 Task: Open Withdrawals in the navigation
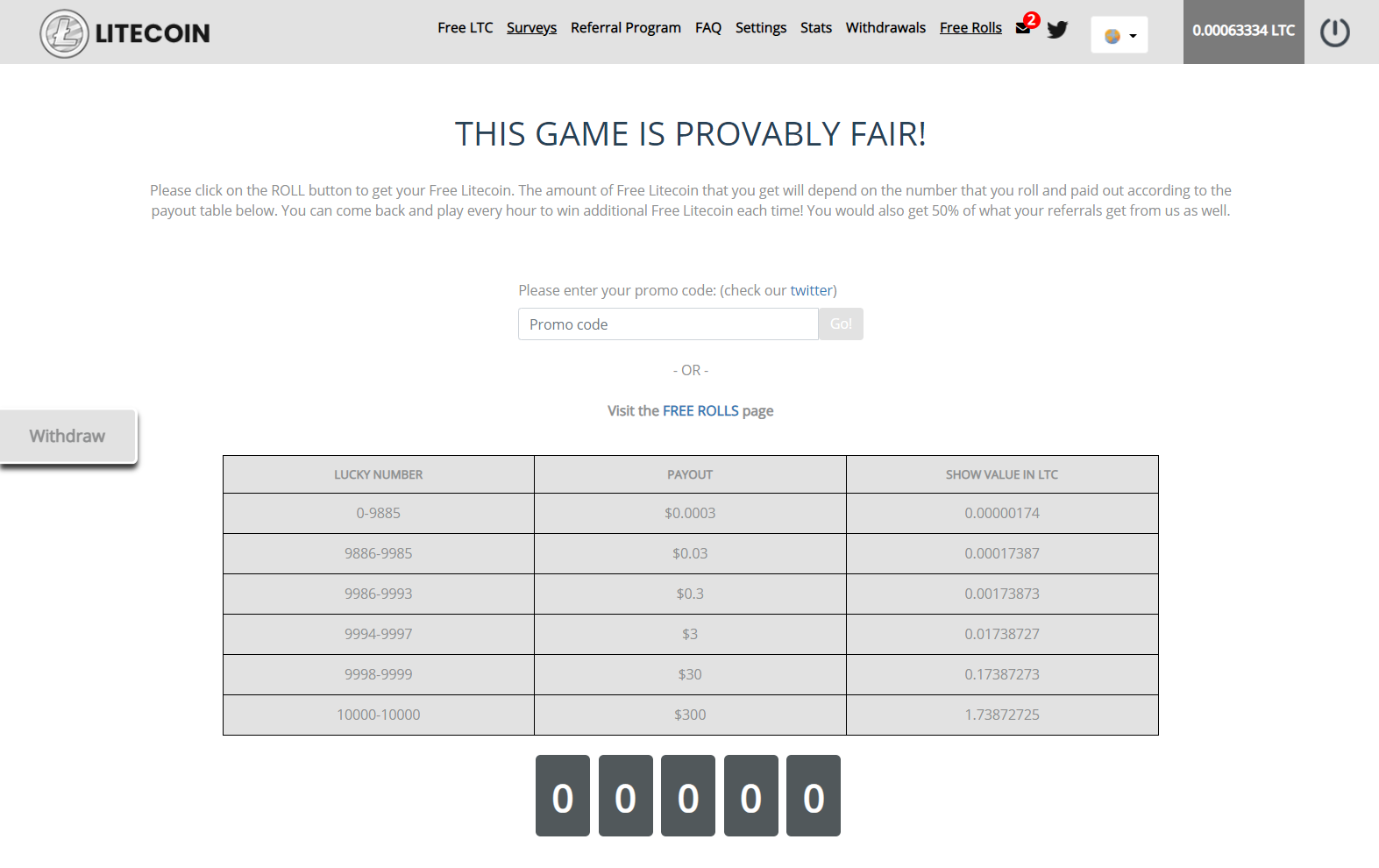pyautogui.click(x=885, y=27)
